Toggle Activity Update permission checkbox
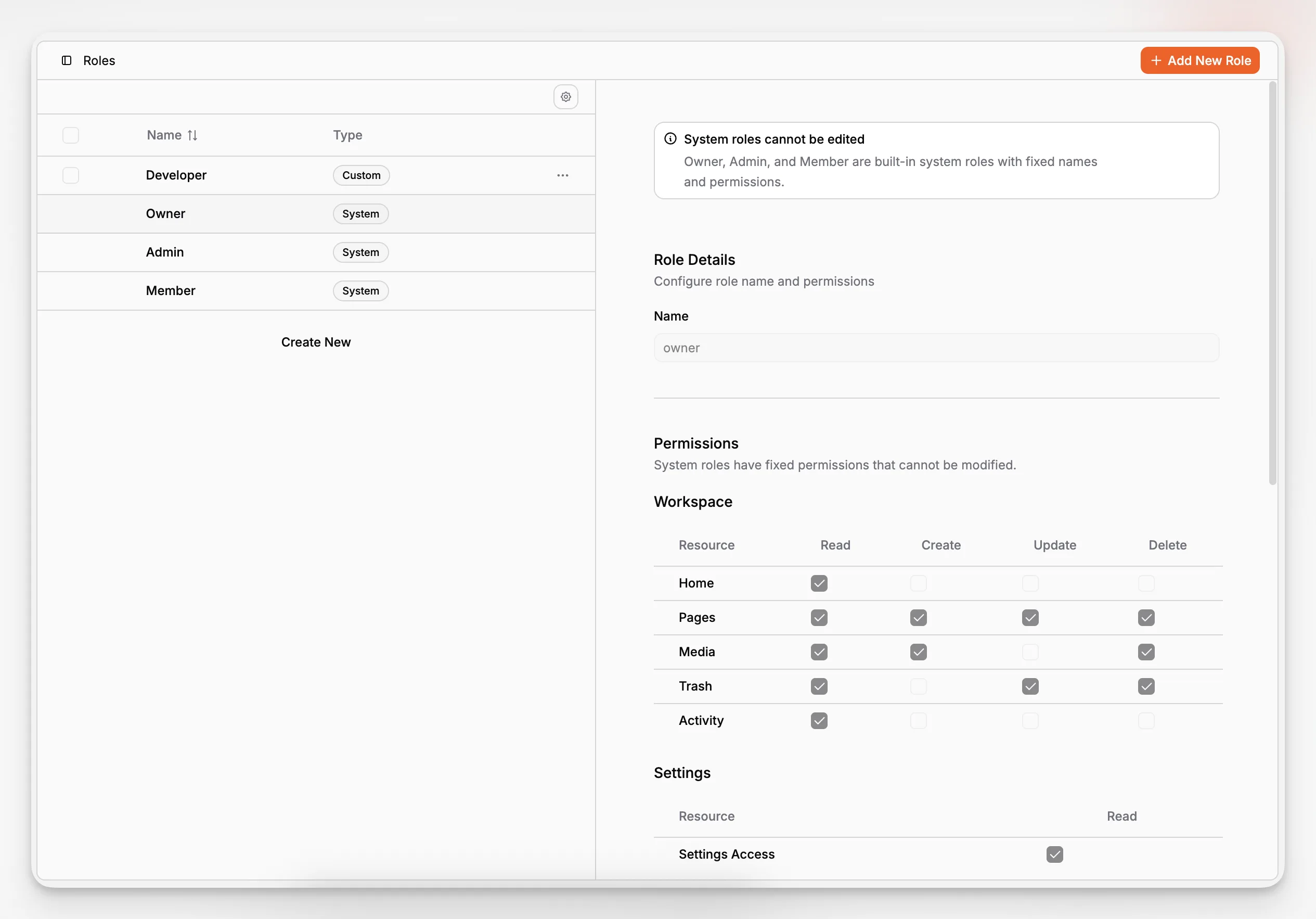 (1029, 721)
